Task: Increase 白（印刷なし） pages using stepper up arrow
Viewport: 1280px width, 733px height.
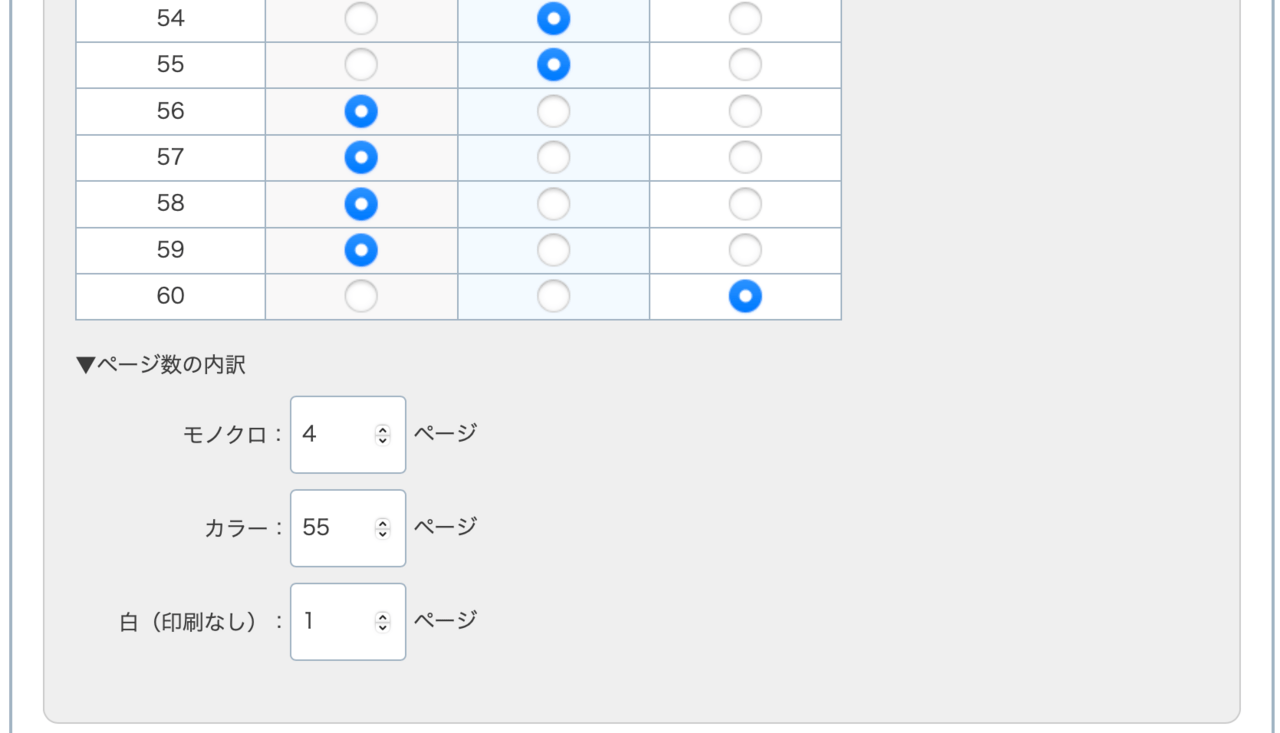Action: tap(382, 617)
